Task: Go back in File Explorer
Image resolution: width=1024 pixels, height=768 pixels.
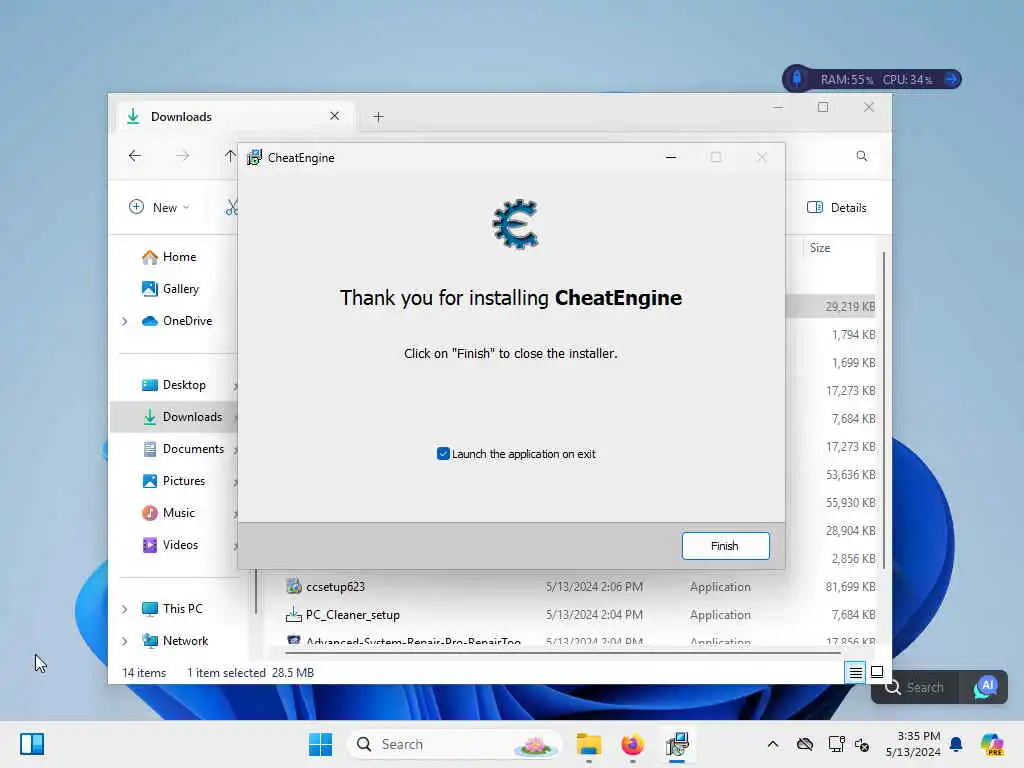Action: [135, 156]
